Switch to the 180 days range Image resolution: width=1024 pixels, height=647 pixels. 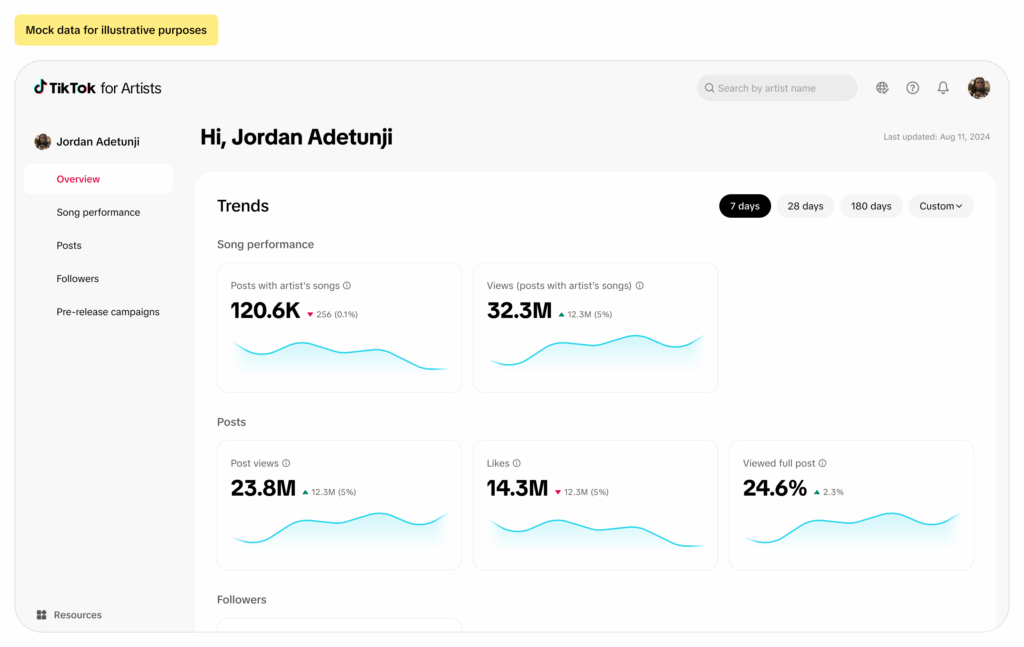(x=871, y=206)
